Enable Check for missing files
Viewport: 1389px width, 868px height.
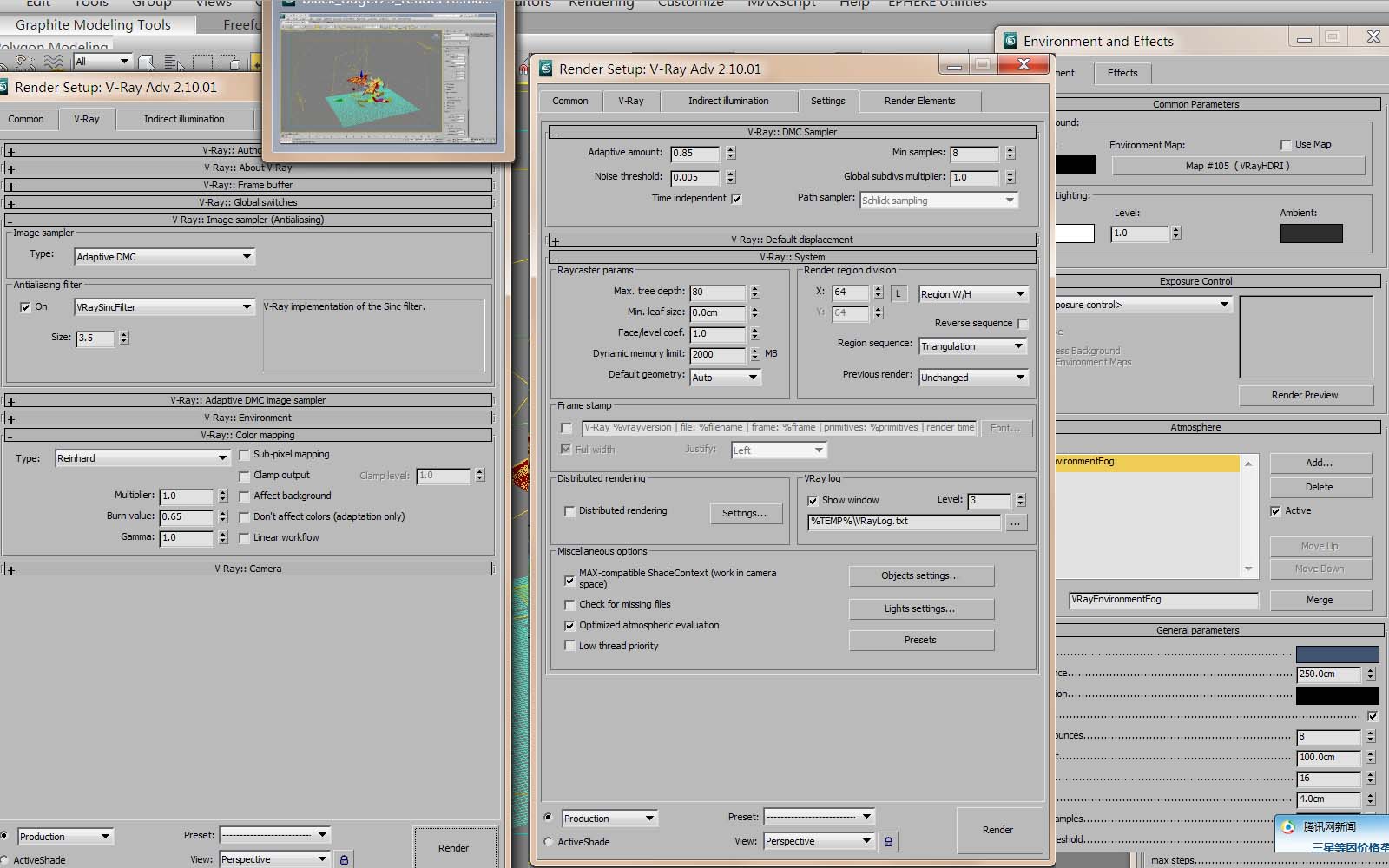coord(569,605)
